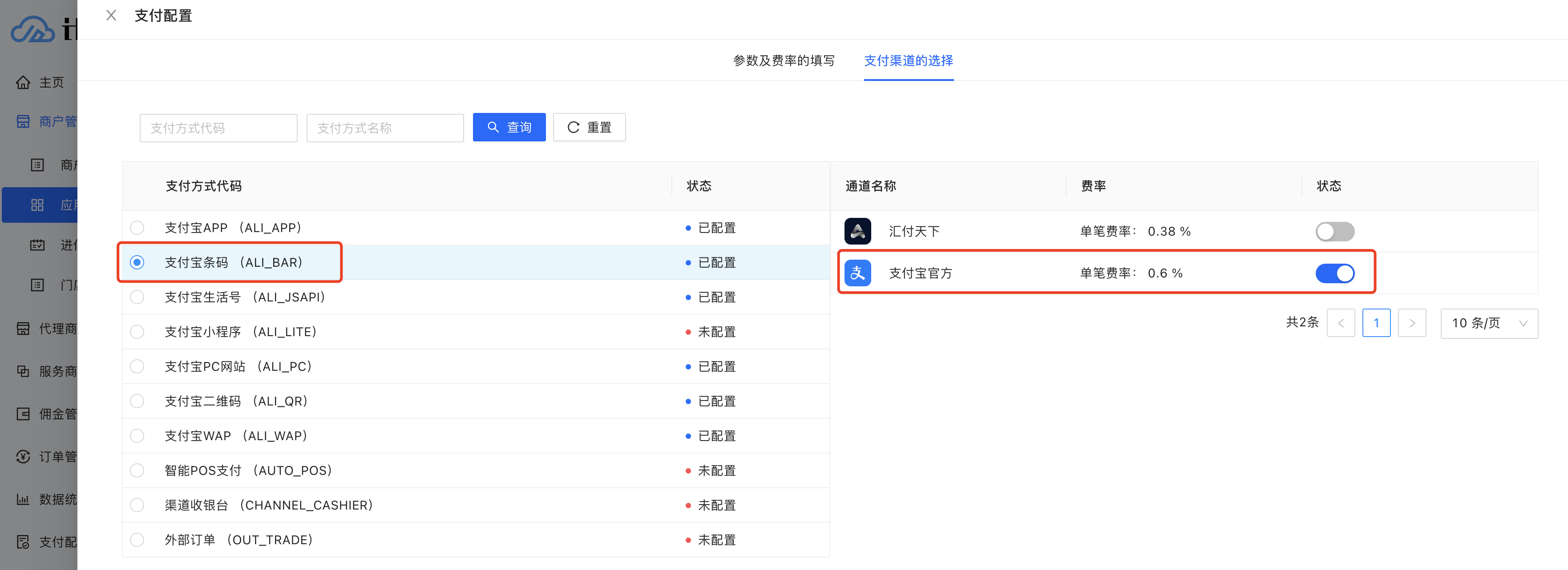Select the 支付宝二维码 (ALI_QR) radio option
This screenshot has width=1568, height=570.
[137, 401]
